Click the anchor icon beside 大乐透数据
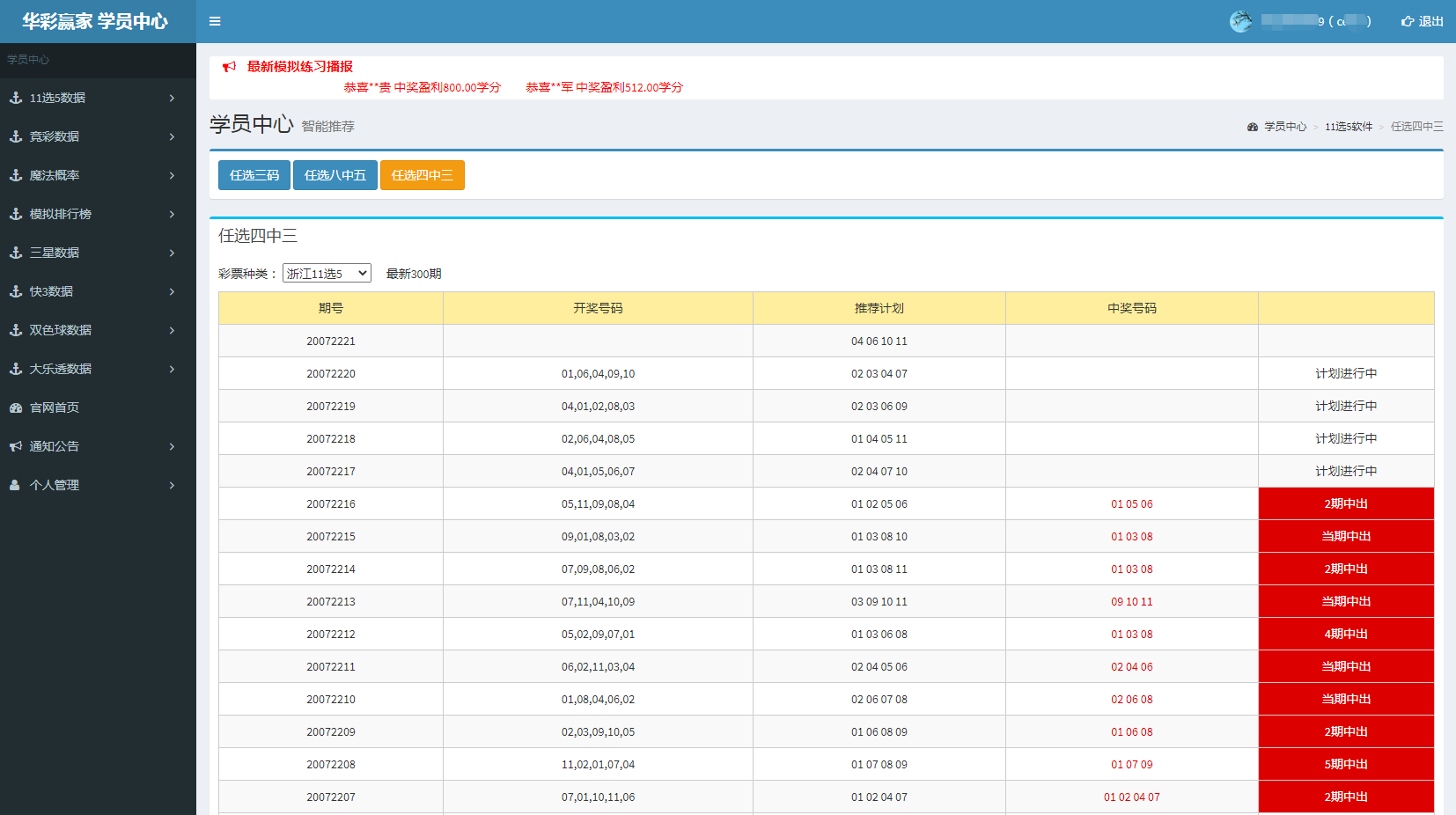 point(16,369)
